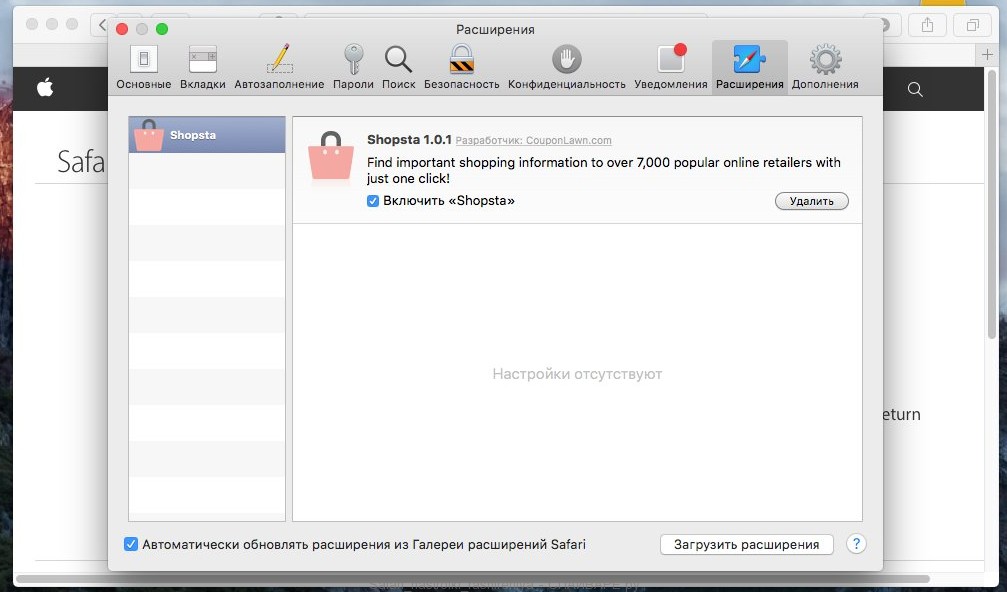The height and width of the screenshot is (592, 1007).
Task: Click the Safari horizontal scrollbar
Action: (473, 579)
